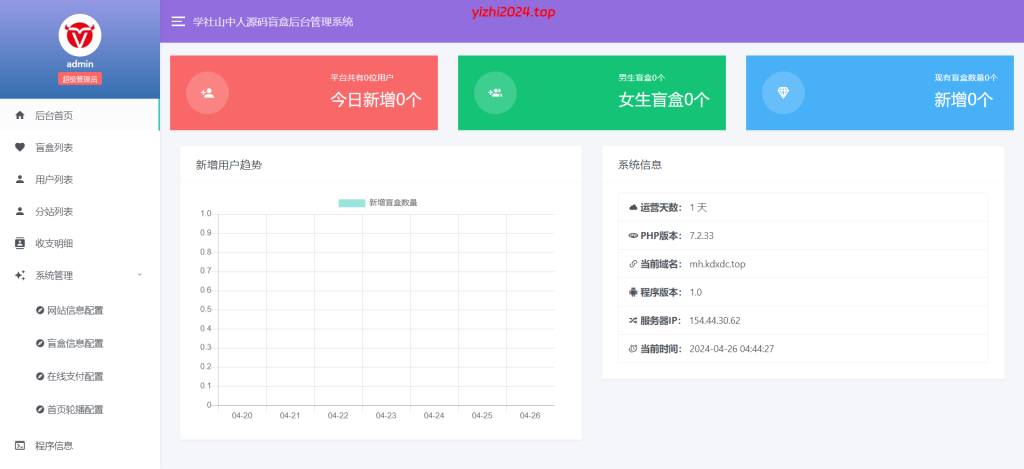Click the heart icon beside 盲盒列表
Image resolution: width=1024 pixels, height=469 pixels.
(x=20, y=147)
